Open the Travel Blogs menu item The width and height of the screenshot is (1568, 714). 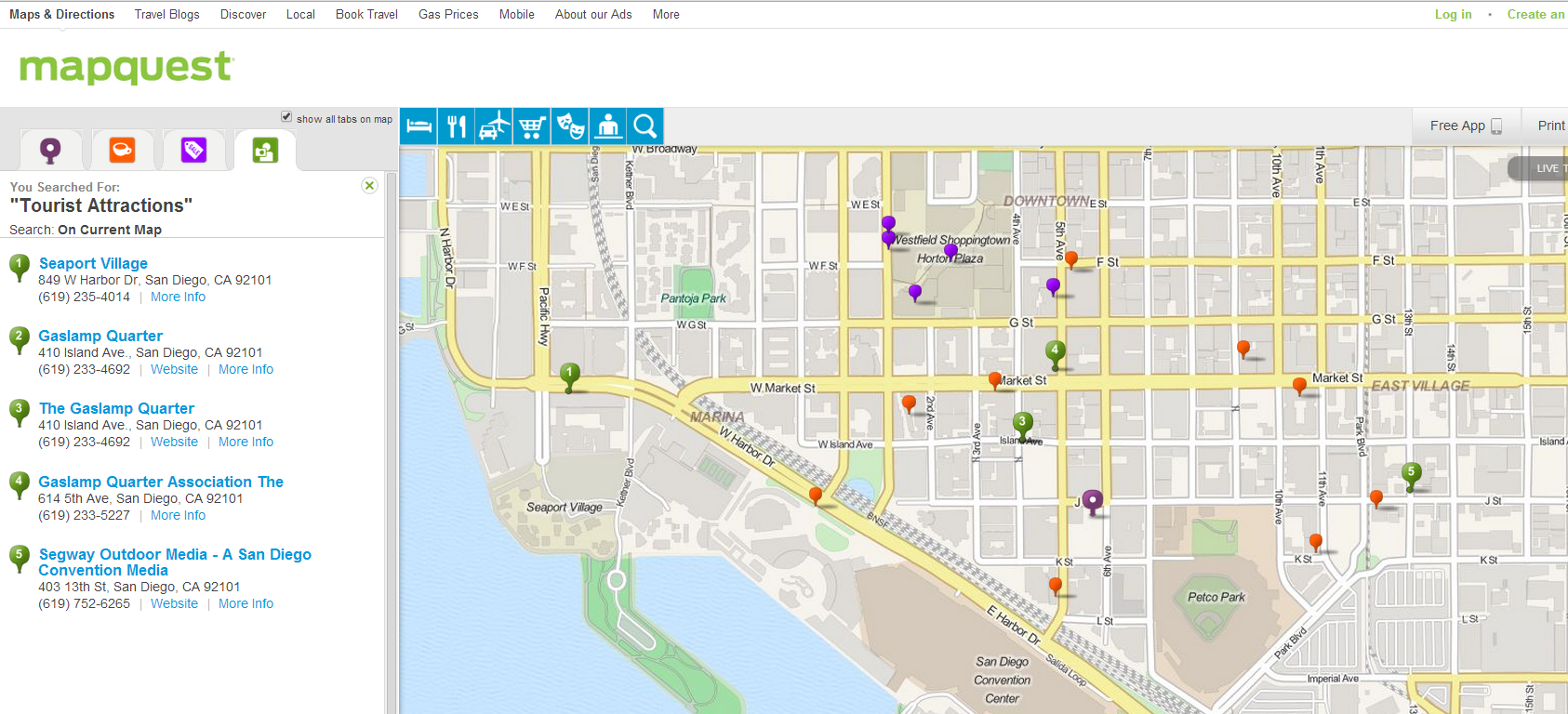(x=166, y=14)
